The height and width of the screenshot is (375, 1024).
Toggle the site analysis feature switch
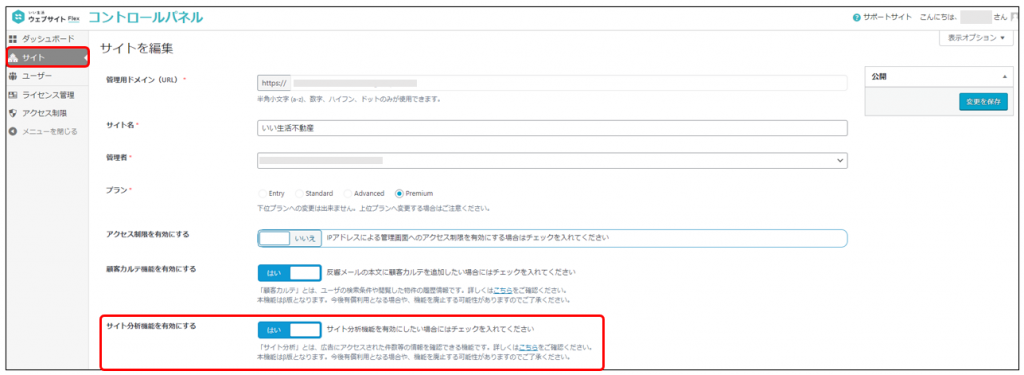tap(289, 329)
